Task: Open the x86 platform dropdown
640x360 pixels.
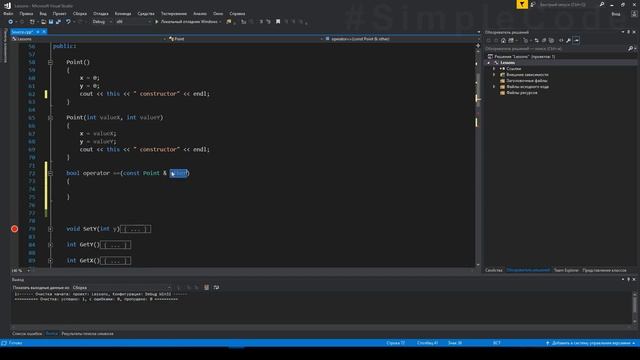Action: tap(133, 22)
